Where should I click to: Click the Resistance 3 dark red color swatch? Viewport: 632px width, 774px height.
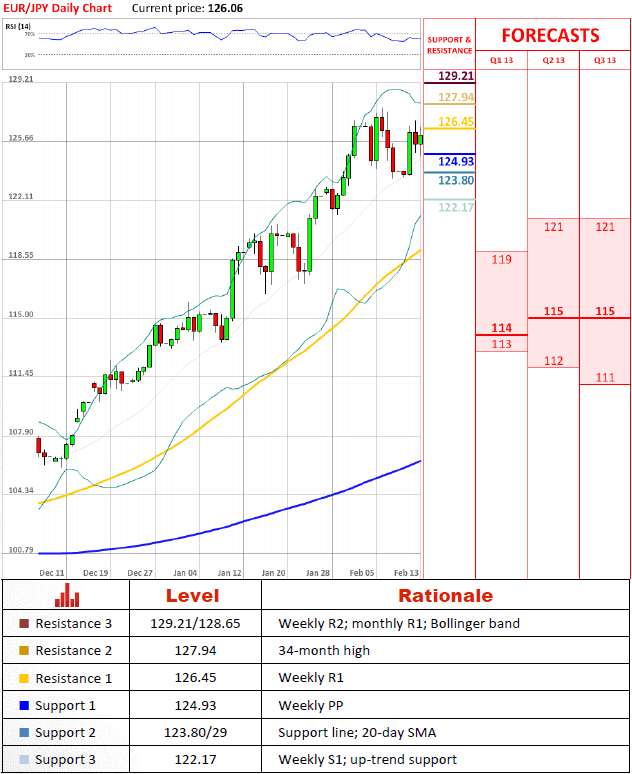pyautogui.click(x=24, y=623)
